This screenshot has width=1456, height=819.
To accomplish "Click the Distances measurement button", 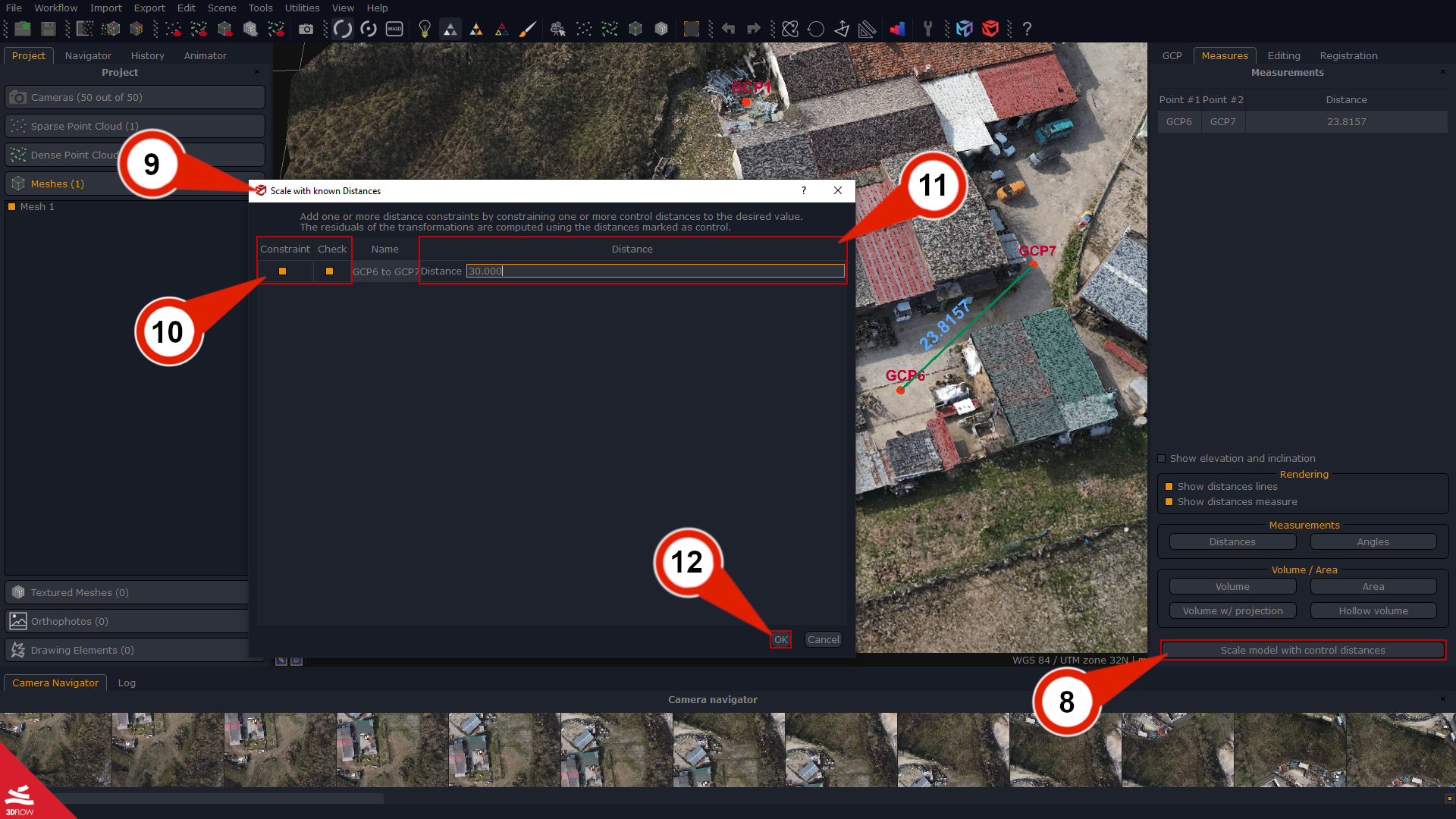I will click(1232, 541).
